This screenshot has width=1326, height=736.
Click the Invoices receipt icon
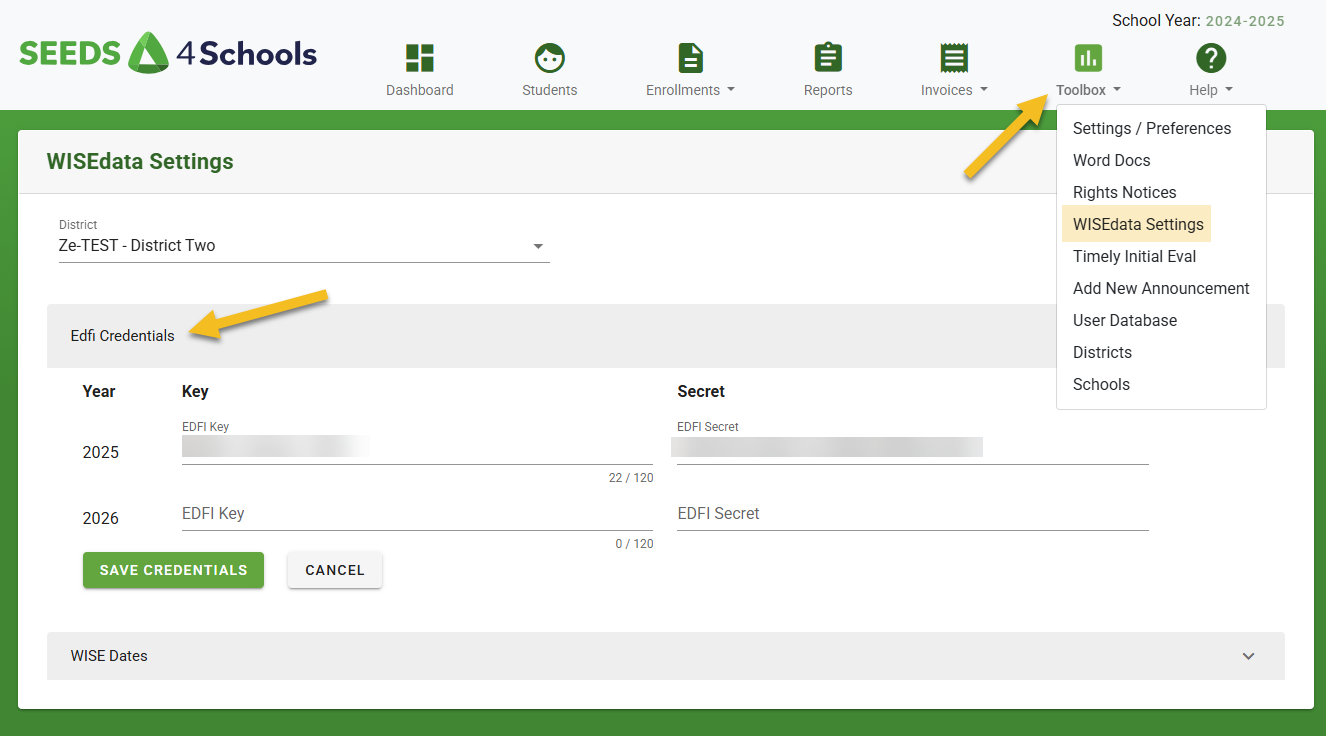coord(954,58)
